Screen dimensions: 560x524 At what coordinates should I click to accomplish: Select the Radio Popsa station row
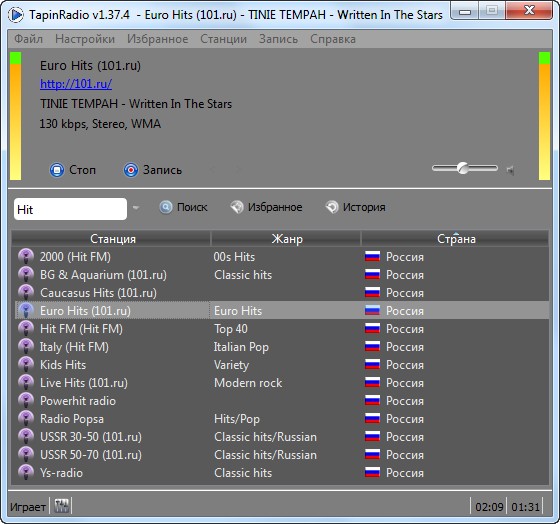pyautogui.click(x=280, y=419)
